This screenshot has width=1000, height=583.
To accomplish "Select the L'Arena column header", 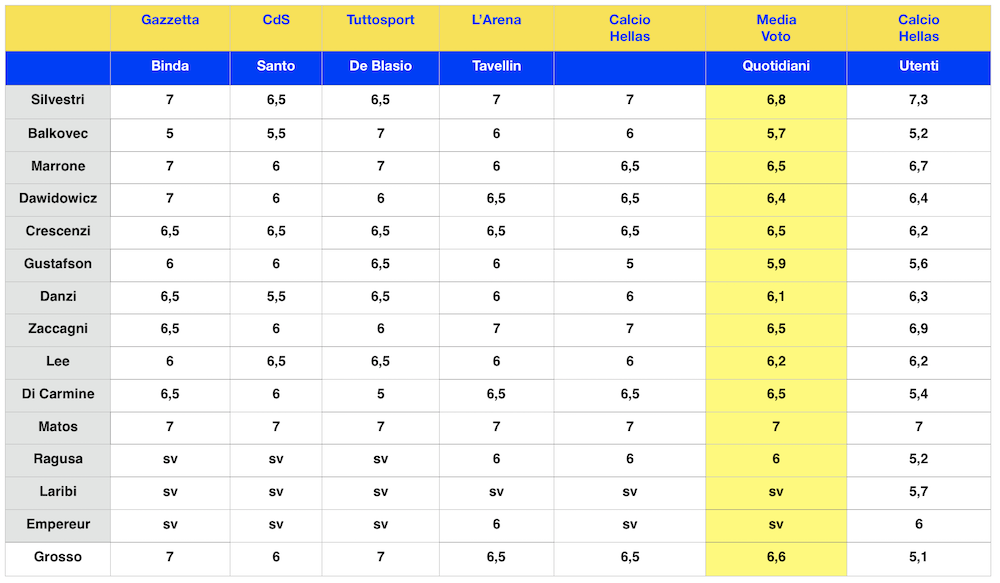I will (496, 20).
